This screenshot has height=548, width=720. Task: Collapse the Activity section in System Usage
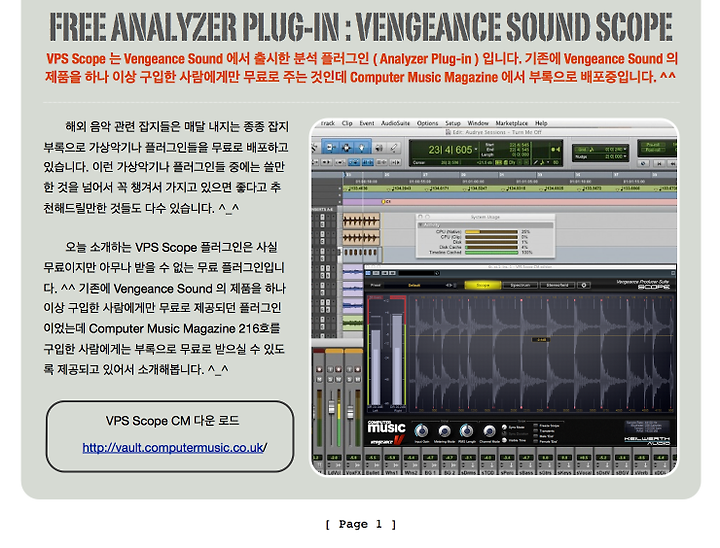(x=420, y=225)
